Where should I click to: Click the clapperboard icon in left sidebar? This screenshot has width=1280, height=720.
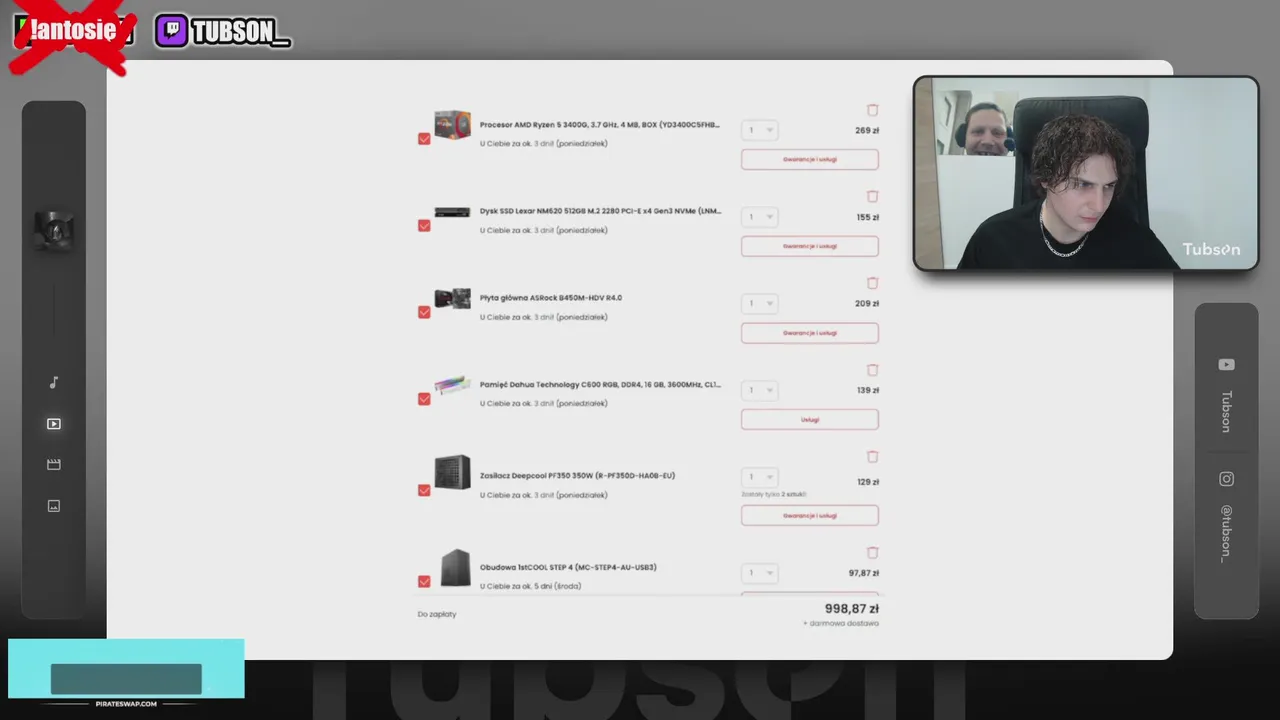point(54,464)
